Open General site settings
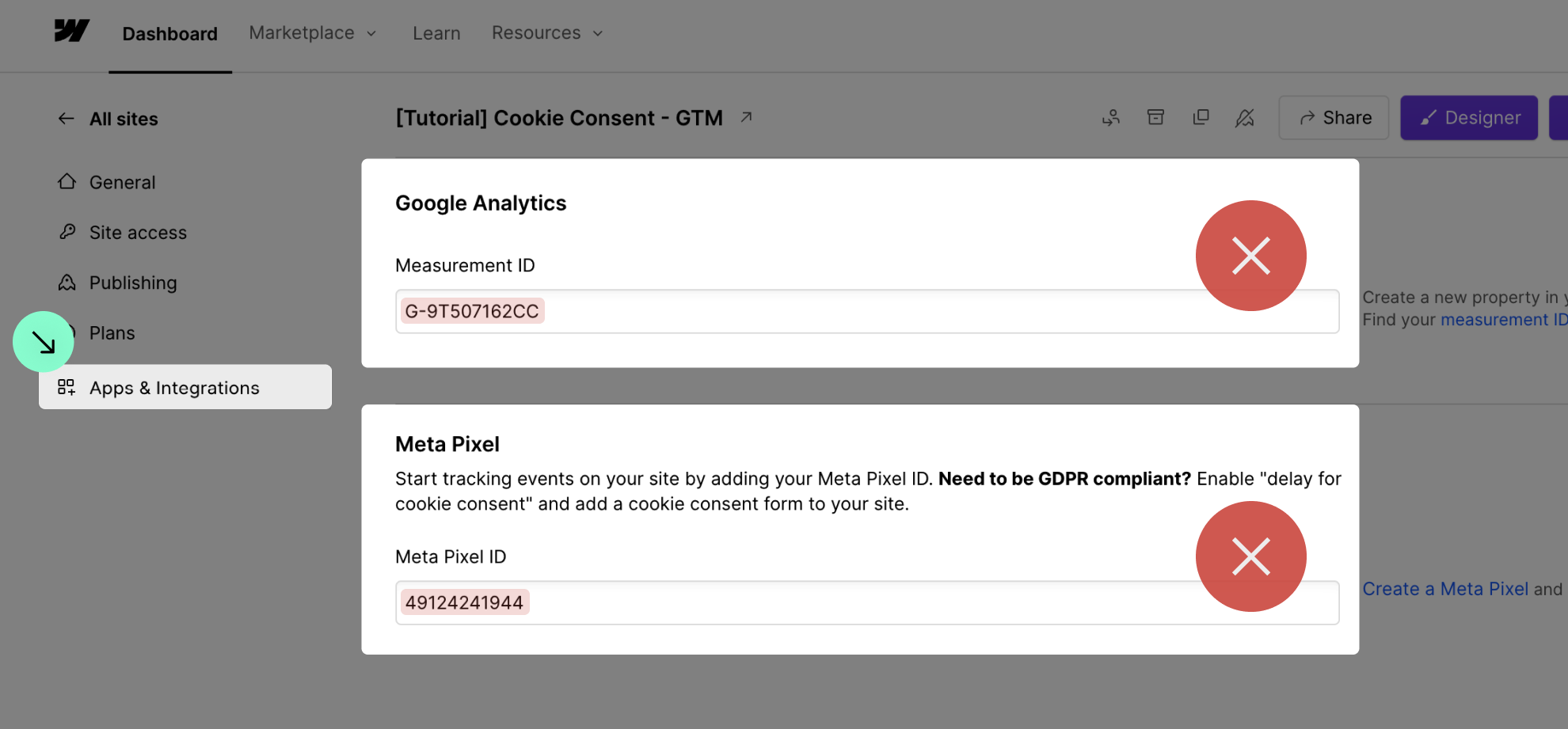The image size is (1568, 729). coord(122,182)
